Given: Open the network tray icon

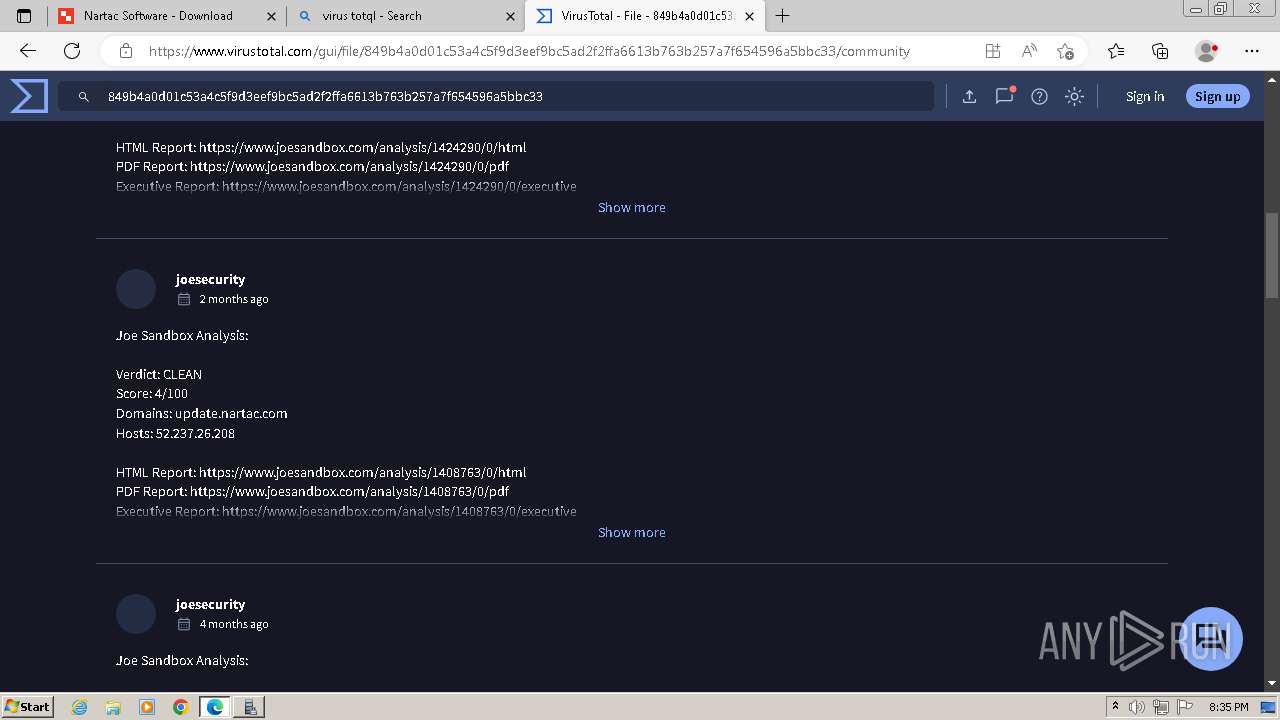Looking at the screenshot, I should point(1160,707).
